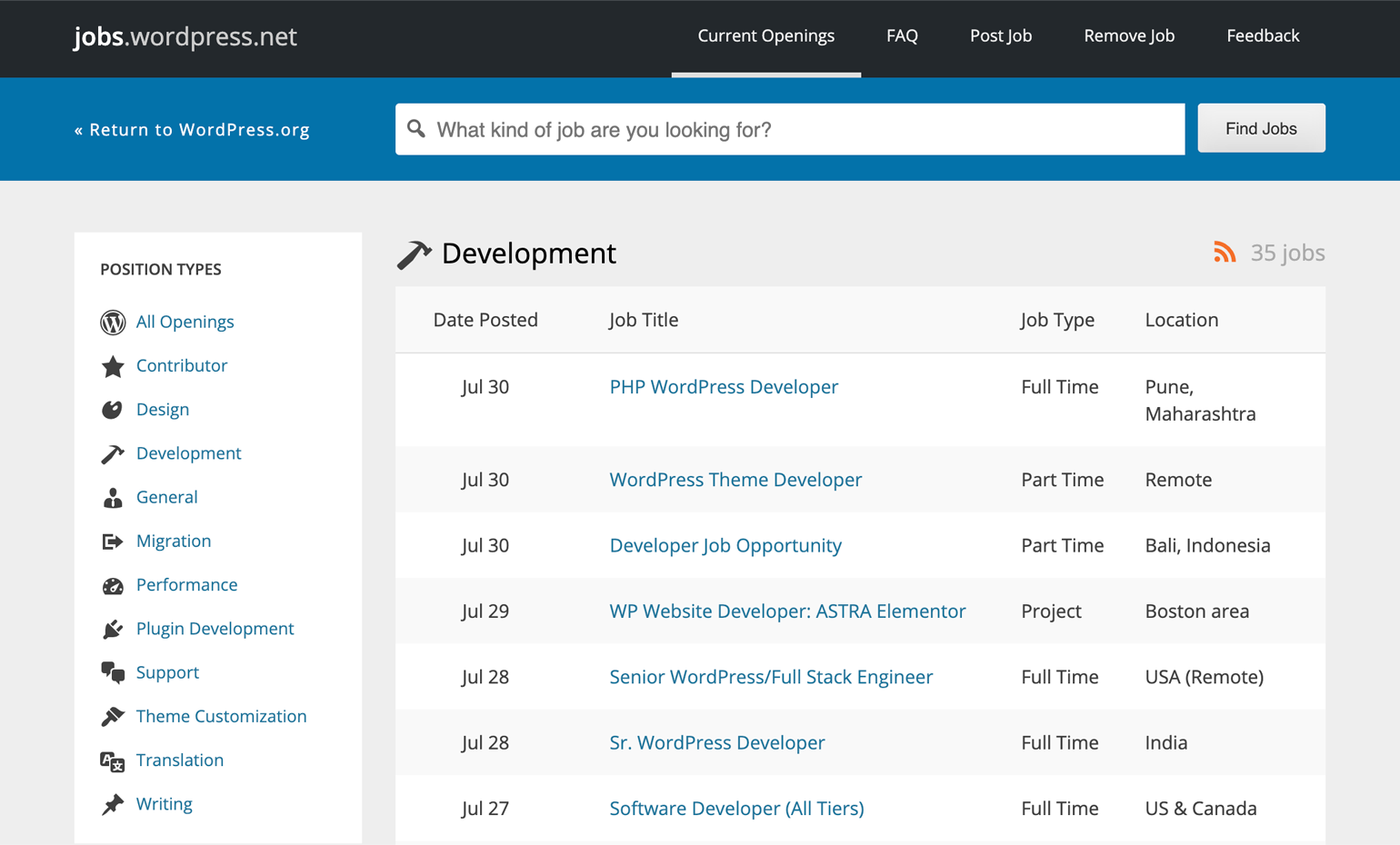This screenshot has height=845, width=1400.
Task: Follow the Return to WordPress.org link
Action: click(192, 130)
